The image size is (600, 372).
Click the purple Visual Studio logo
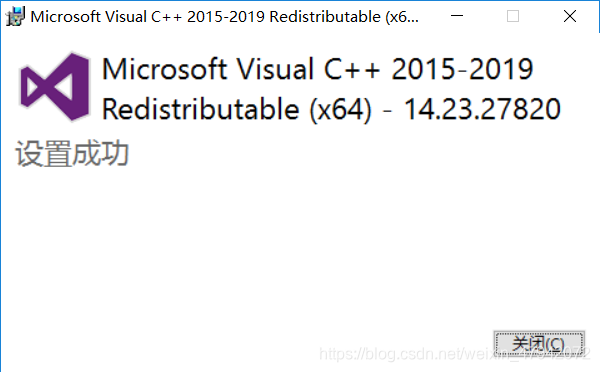55,87
